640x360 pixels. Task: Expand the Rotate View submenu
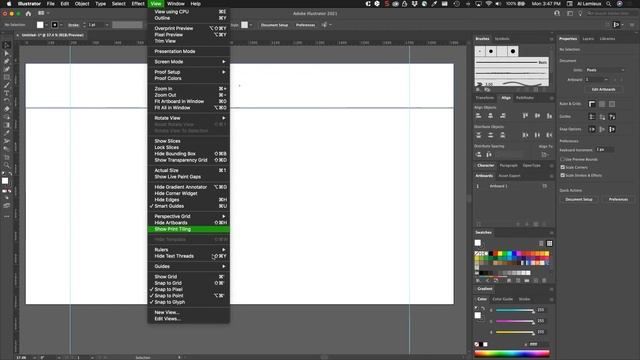coord(189,118)
